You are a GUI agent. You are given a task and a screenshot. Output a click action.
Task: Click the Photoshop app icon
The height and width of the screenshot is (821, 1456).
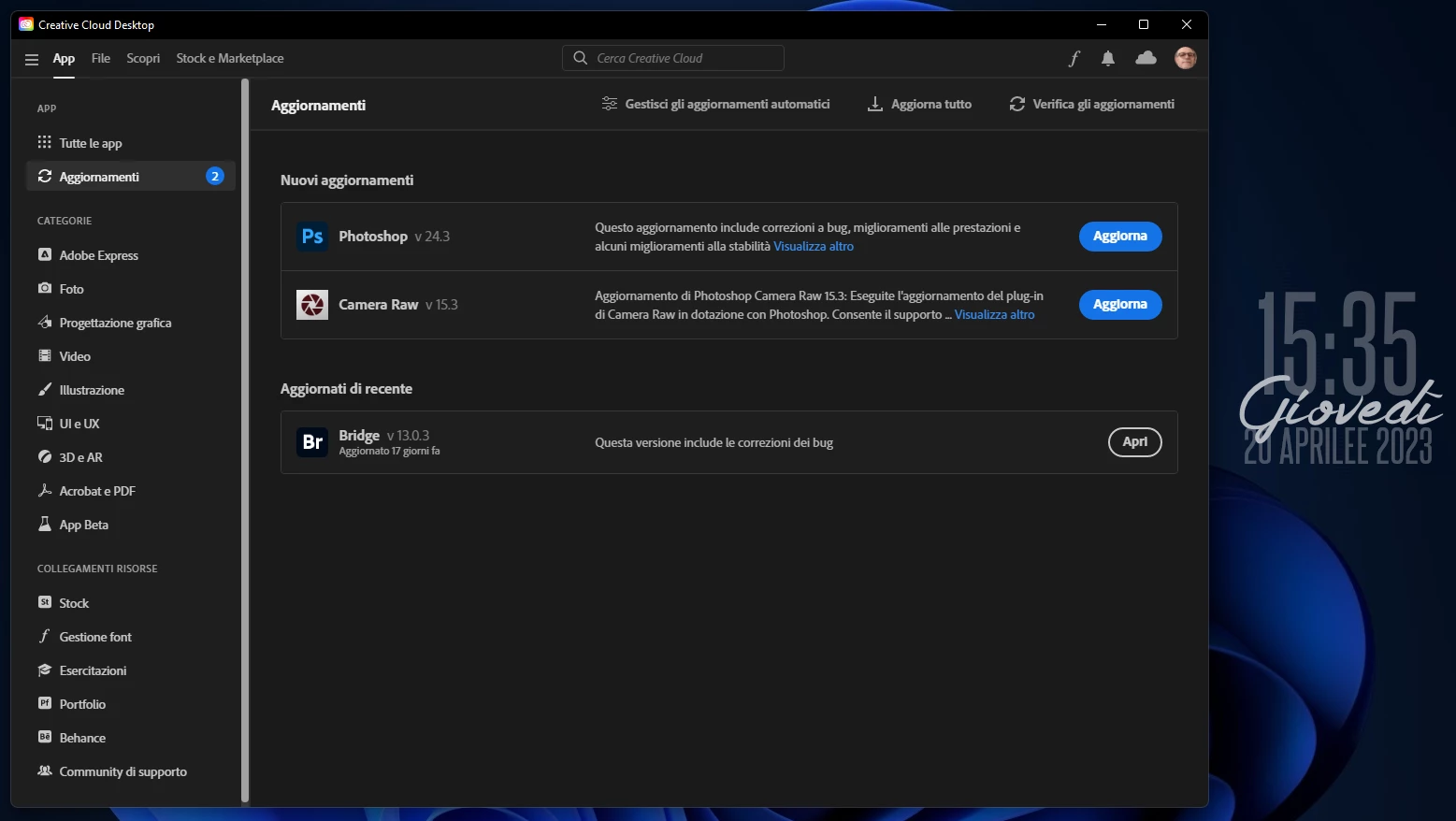click(x=312, y=237)
